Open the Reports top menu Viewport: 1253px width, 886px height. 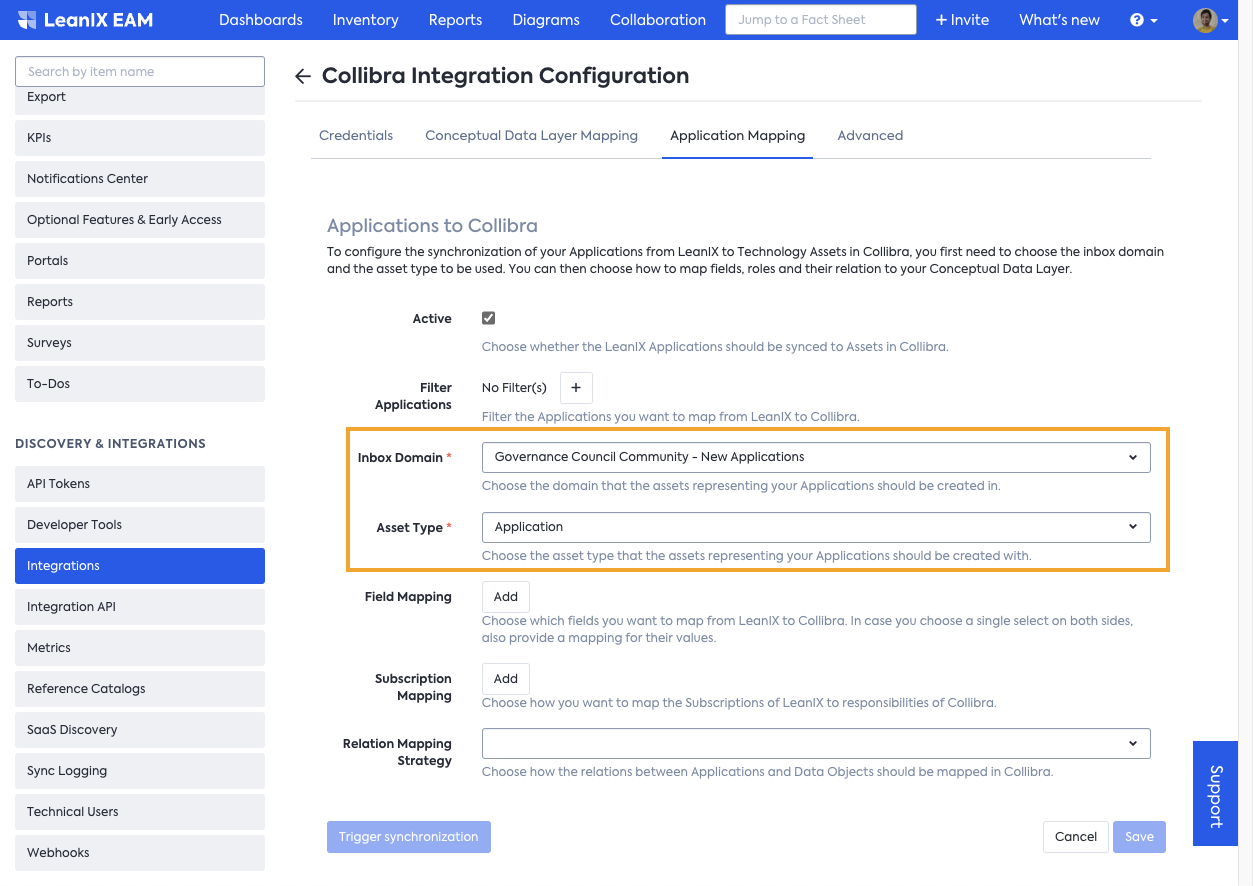[456, 20]
